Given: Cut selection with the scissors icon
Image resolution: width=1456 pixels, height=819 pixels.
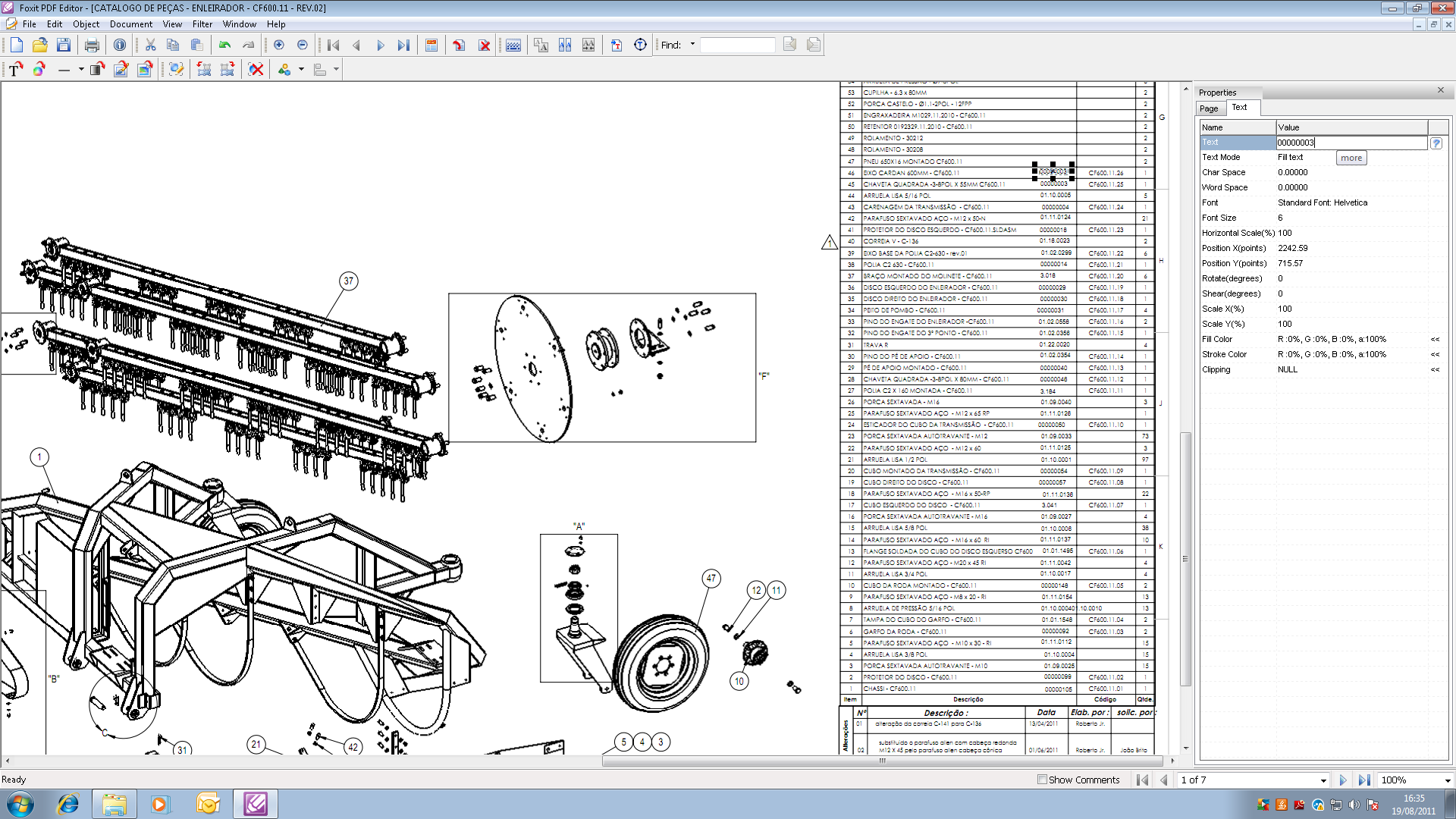Looking at the screenshot, I should tap(150, 45).
